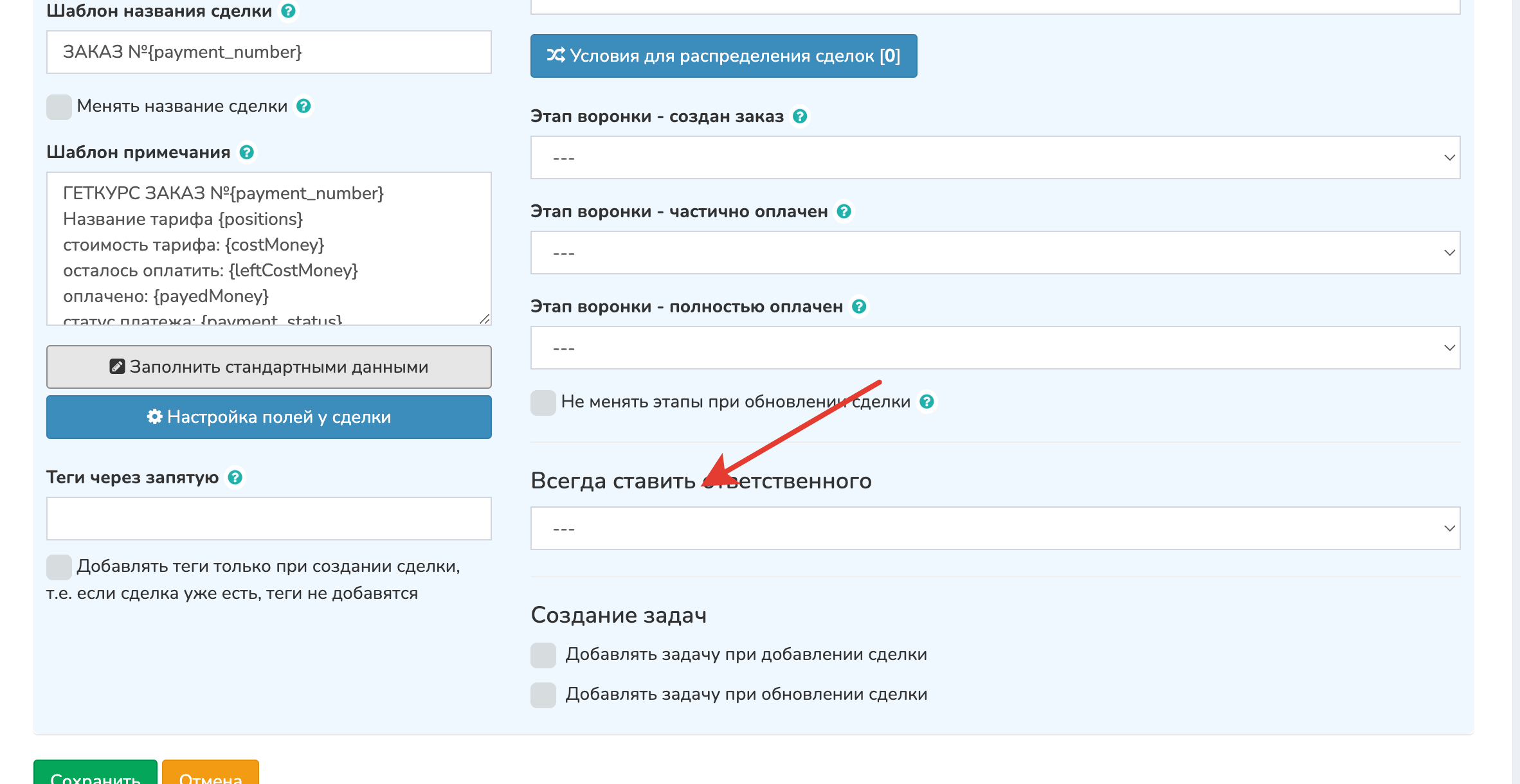The width and height of the screenshot is (1520, 784).
Task: Expand 'Этап воронки - частично оплачен' dropdown
Action: coord(995,253)
